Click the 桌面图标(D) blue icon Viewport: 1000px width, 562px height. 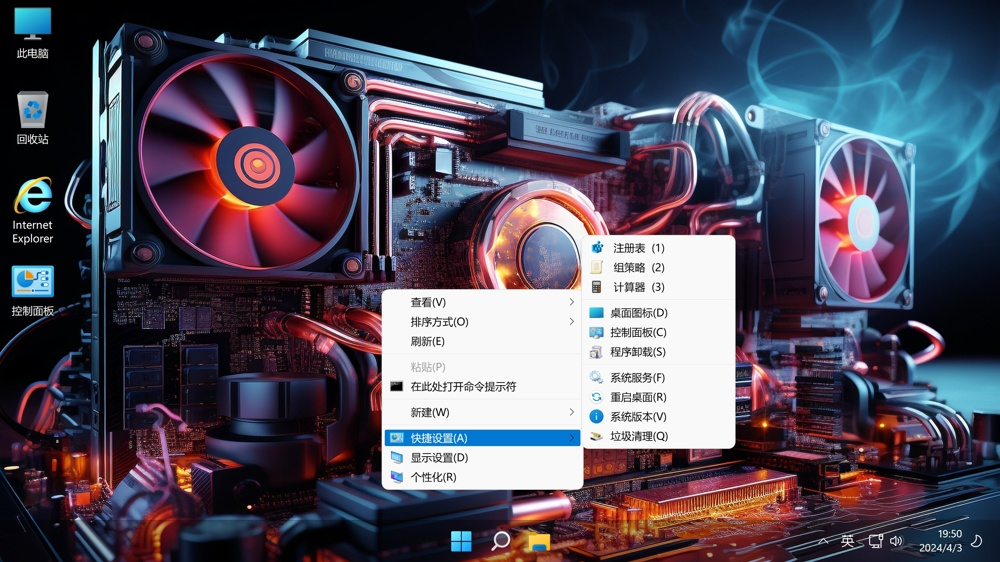click(x=596, y=313)
